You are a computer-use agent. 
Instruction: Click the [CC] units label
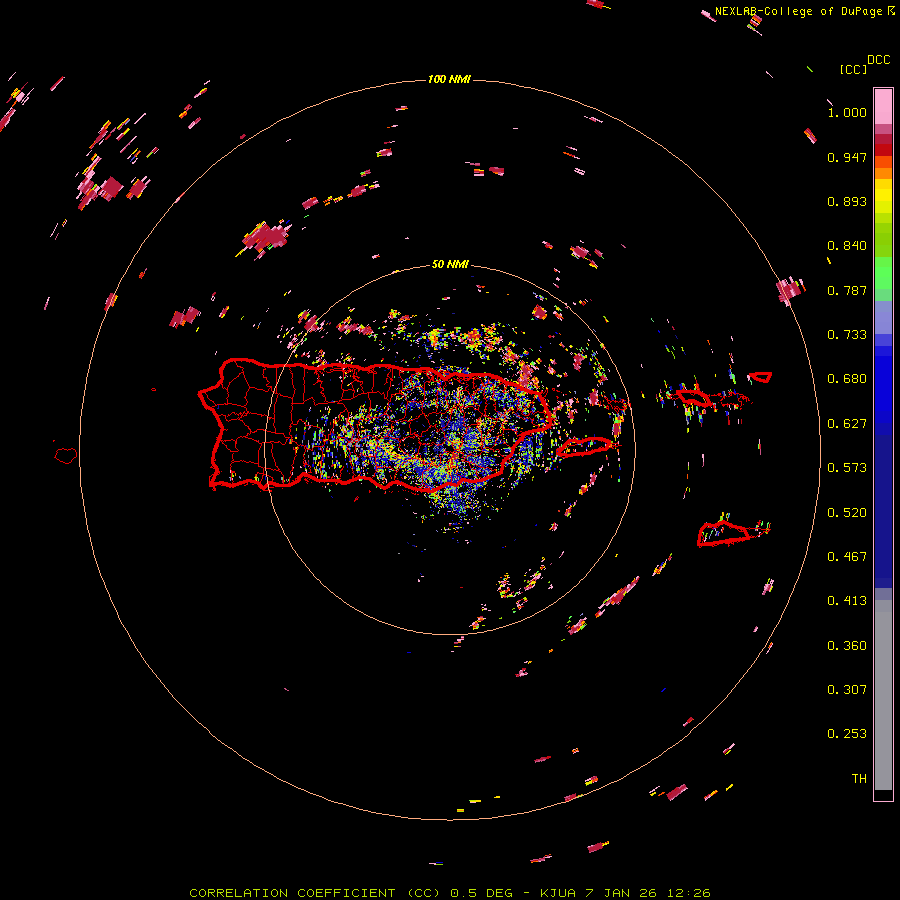pos(853,69)
